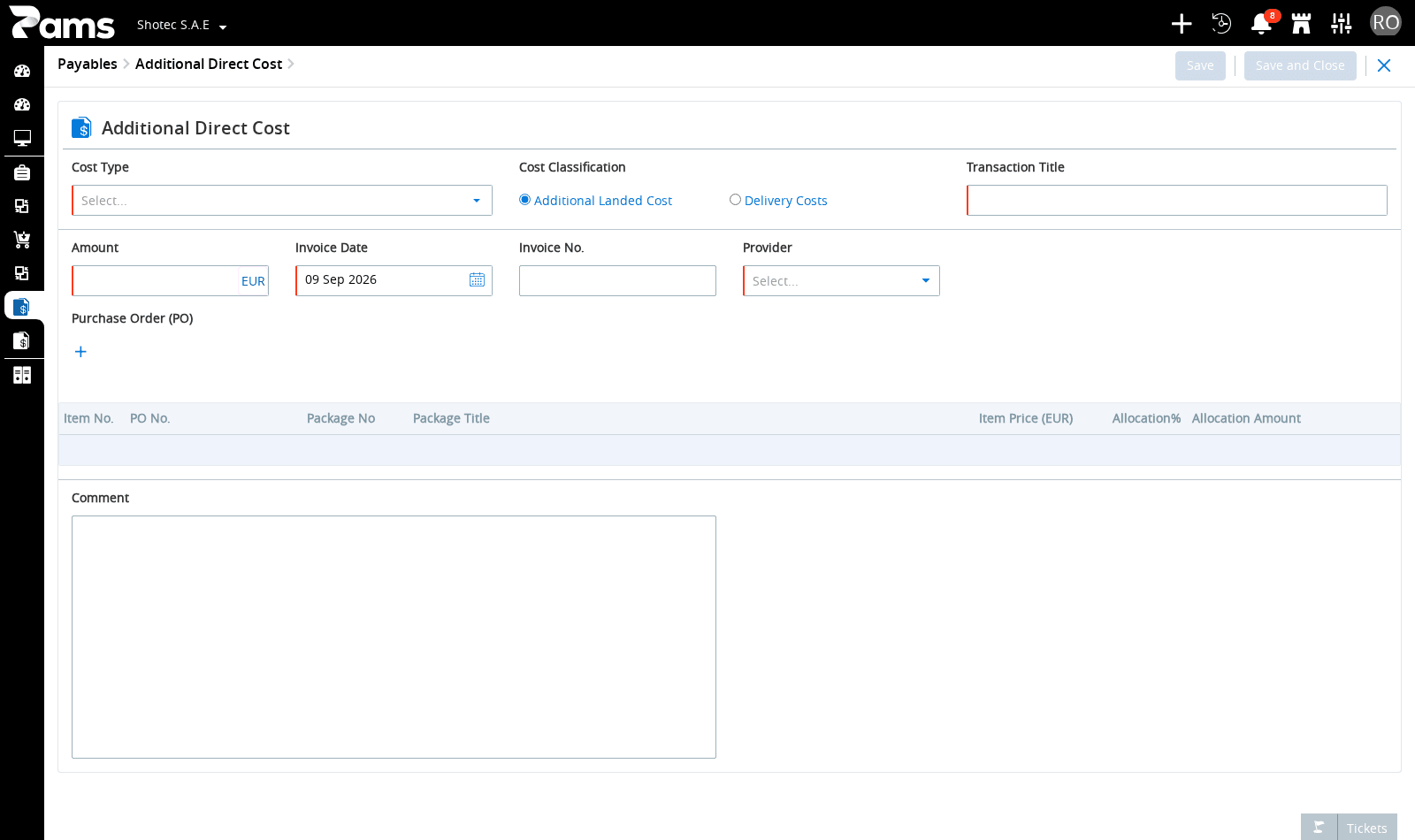Add a Purchase Order with the plus icon
Screen dimensions: 1415x840
point(80,352)
